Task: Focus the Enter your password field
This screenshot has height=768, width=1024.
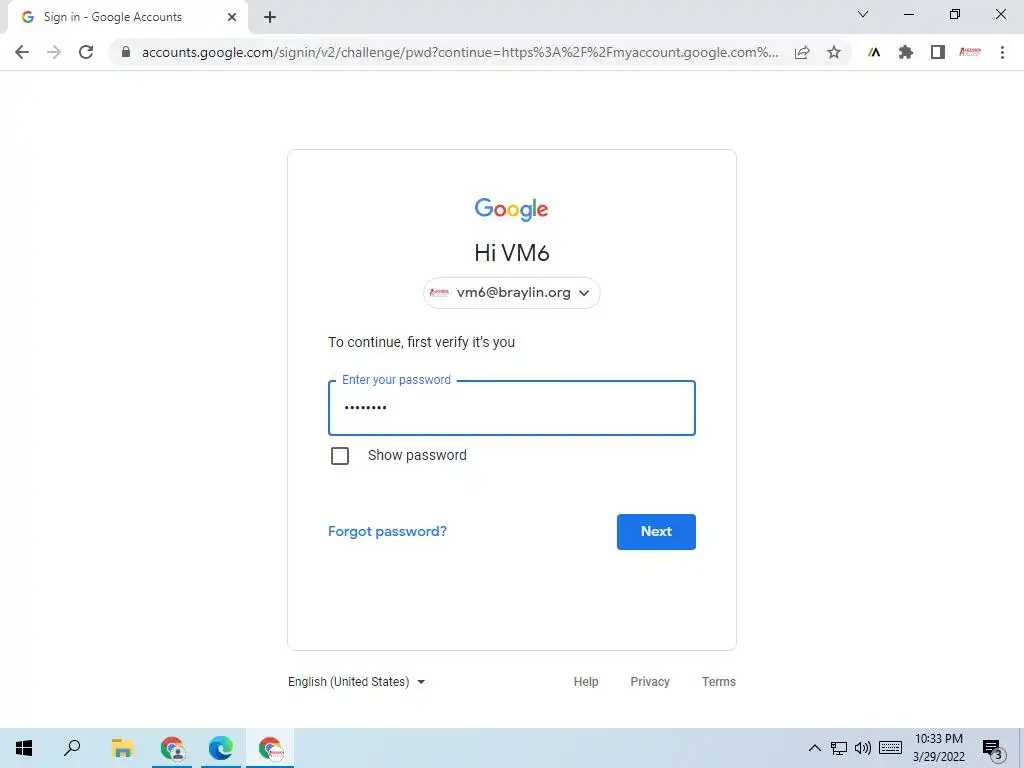Action: pyautogui.click(x=511, y=408)
